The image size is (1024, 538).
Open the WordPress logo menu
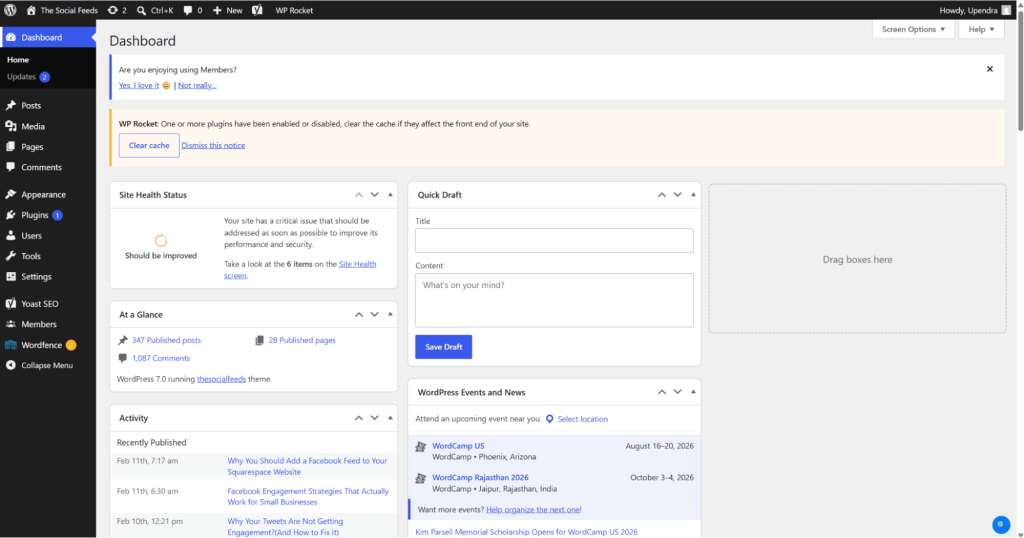(10, 10)
